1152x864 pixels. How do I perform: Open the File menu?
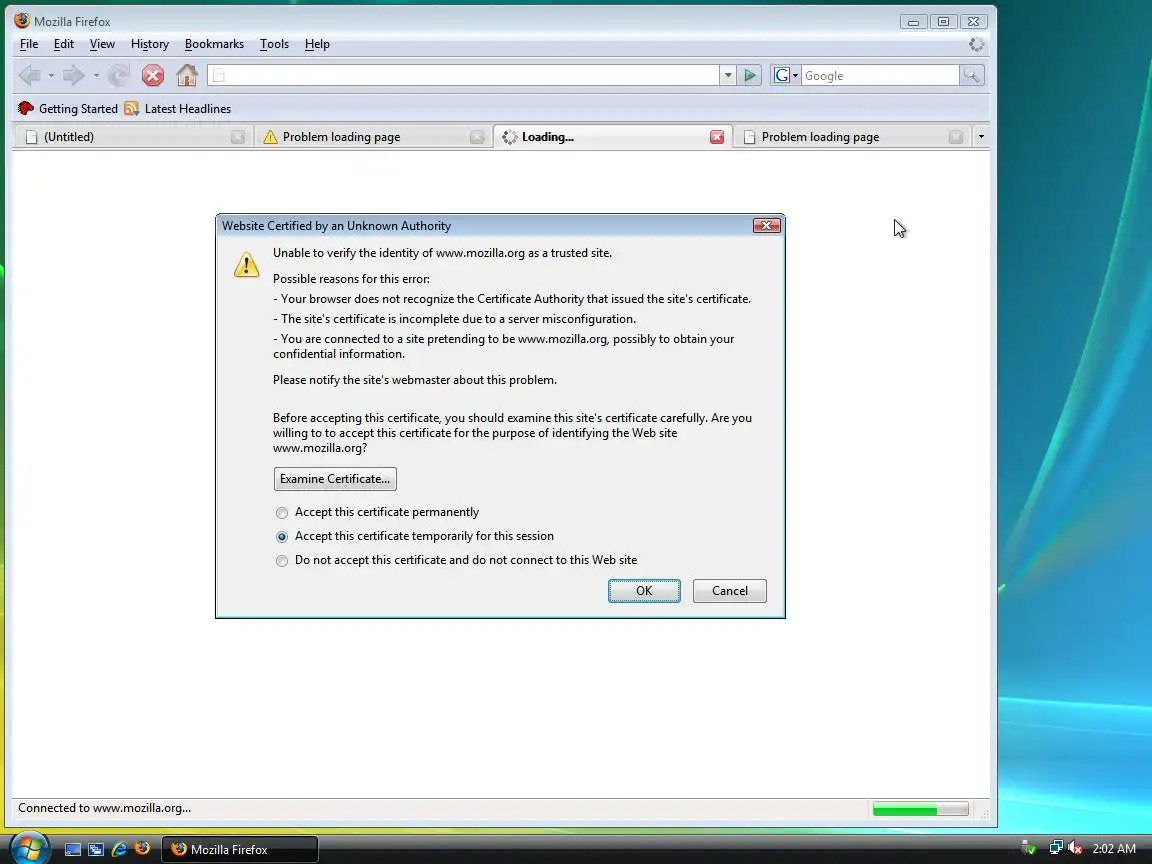click(x=29, y=44)
